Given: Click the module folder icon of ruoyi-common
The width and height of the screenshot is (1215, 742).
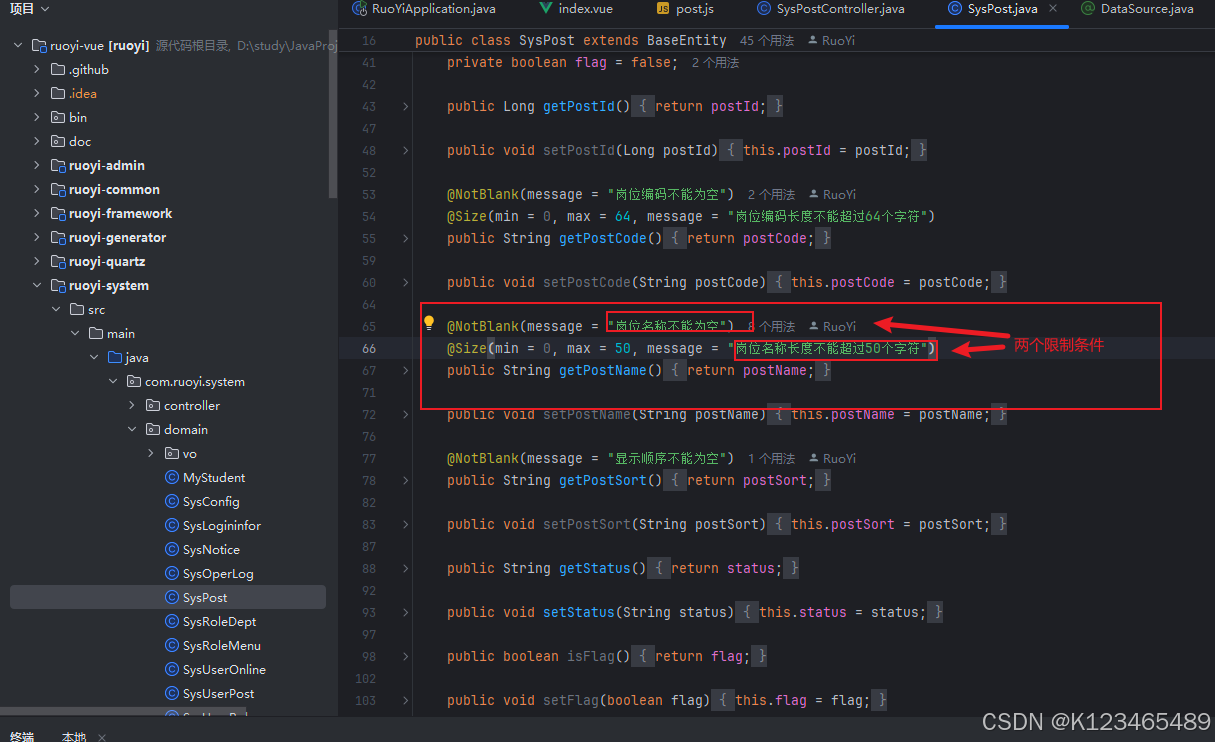Looking at the screenshot, I should [x=58, y=190].
